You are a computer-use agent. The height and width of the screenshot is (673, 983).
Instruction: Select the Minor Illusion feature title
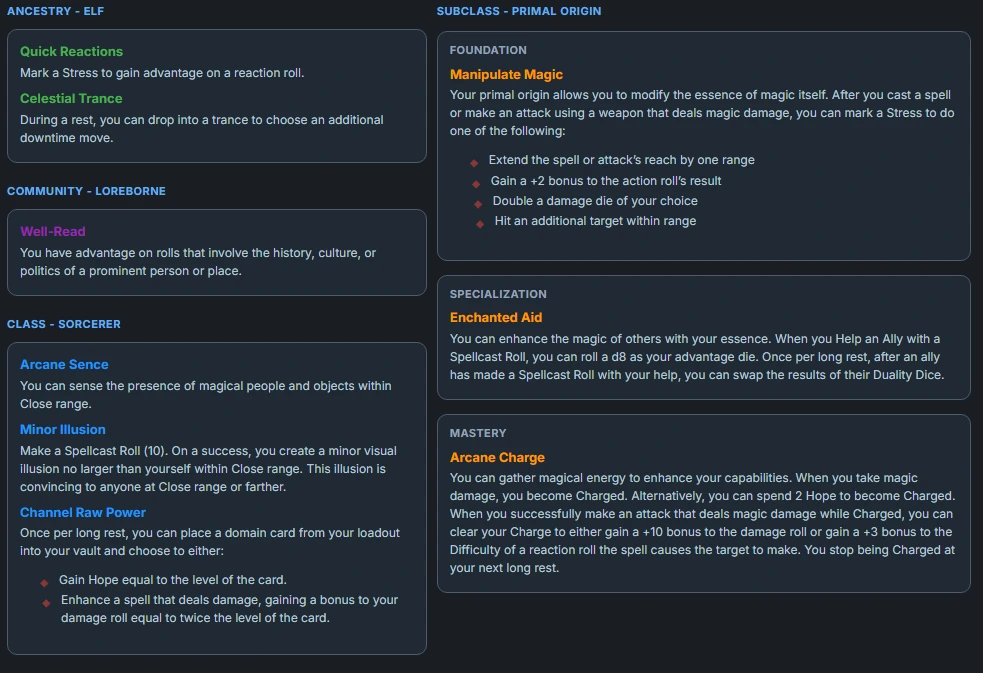tap(62, 429)
